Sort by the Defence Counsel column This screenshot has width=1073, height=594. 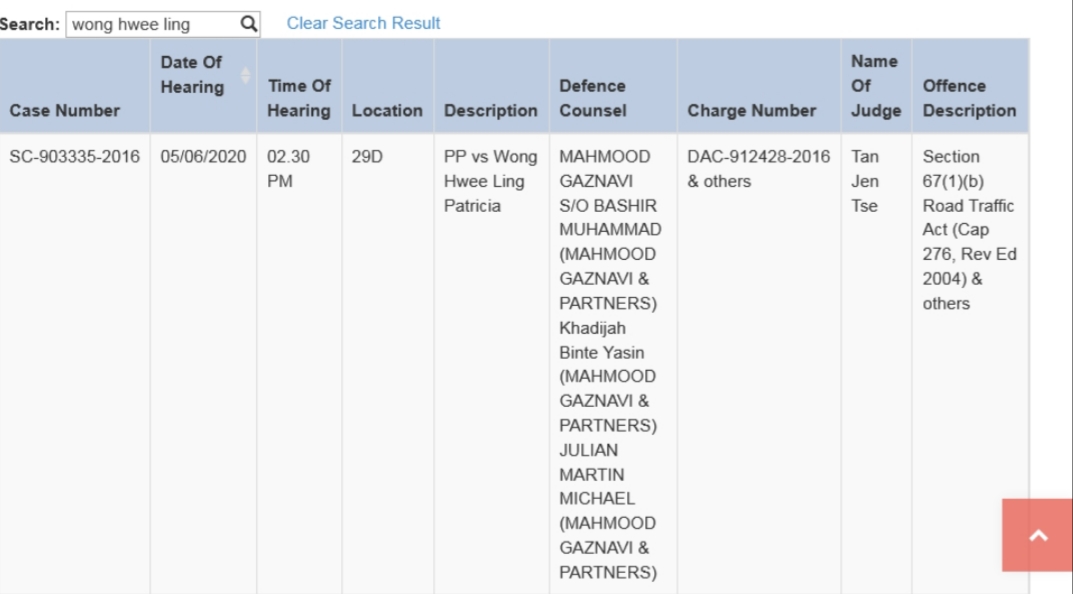pos(592,98)
